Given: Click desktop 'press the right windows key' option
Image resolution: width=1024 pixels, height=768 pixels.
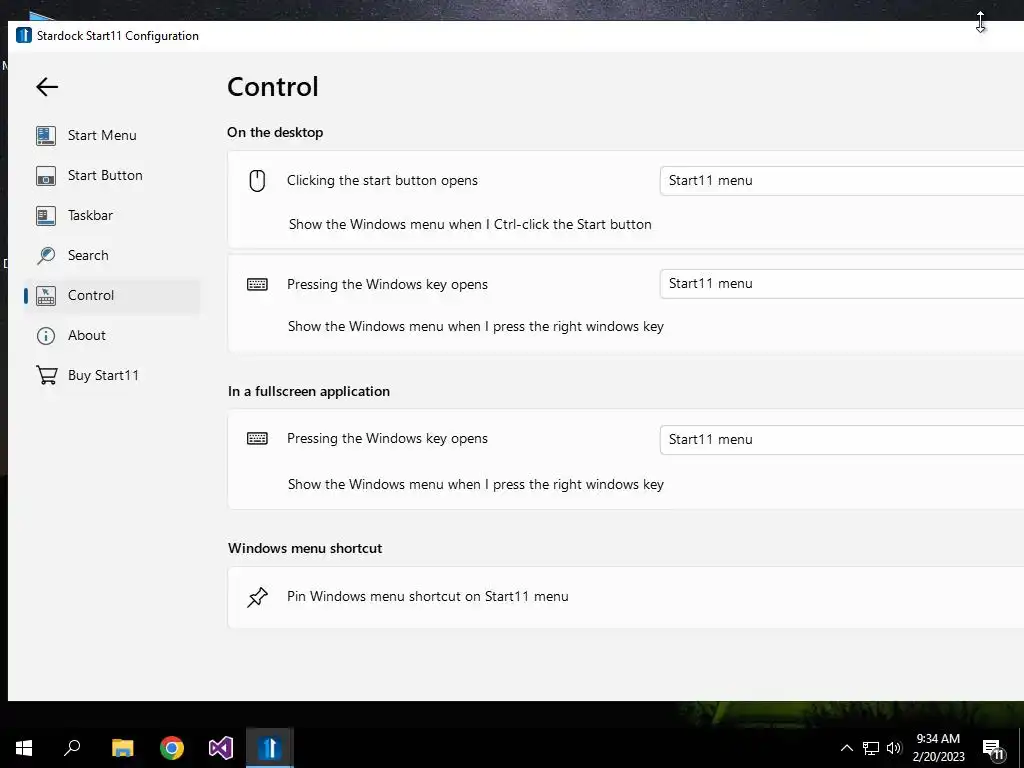Looking at the screenshot, I should point(476,327).
